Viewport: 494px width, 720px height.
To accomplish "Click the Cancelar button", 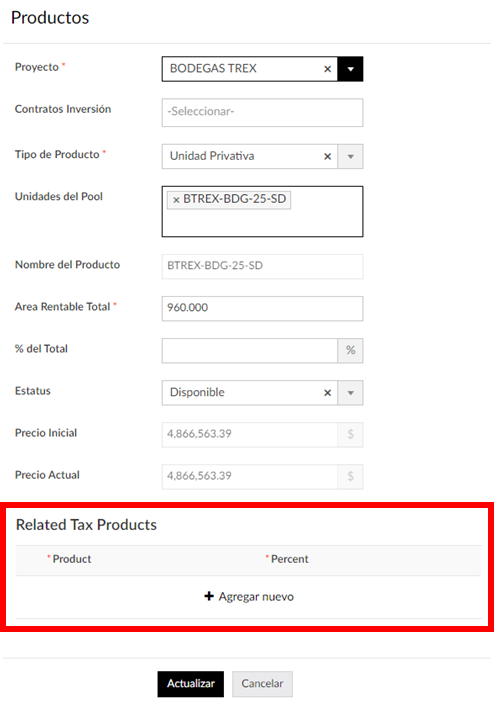I will click(262, 684).
